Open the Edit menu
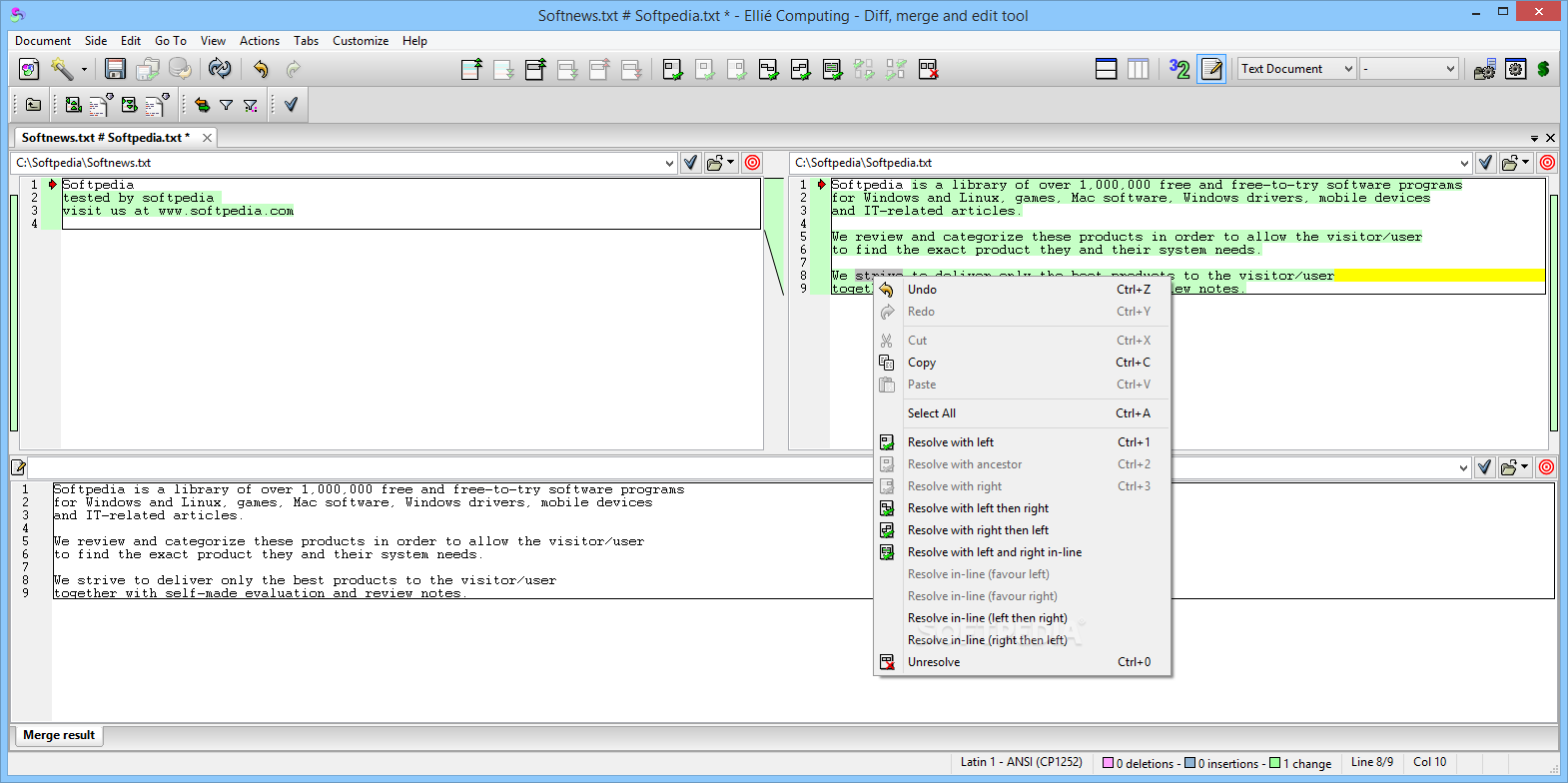The image size is (1568, 783). click(x=131, y=41)
